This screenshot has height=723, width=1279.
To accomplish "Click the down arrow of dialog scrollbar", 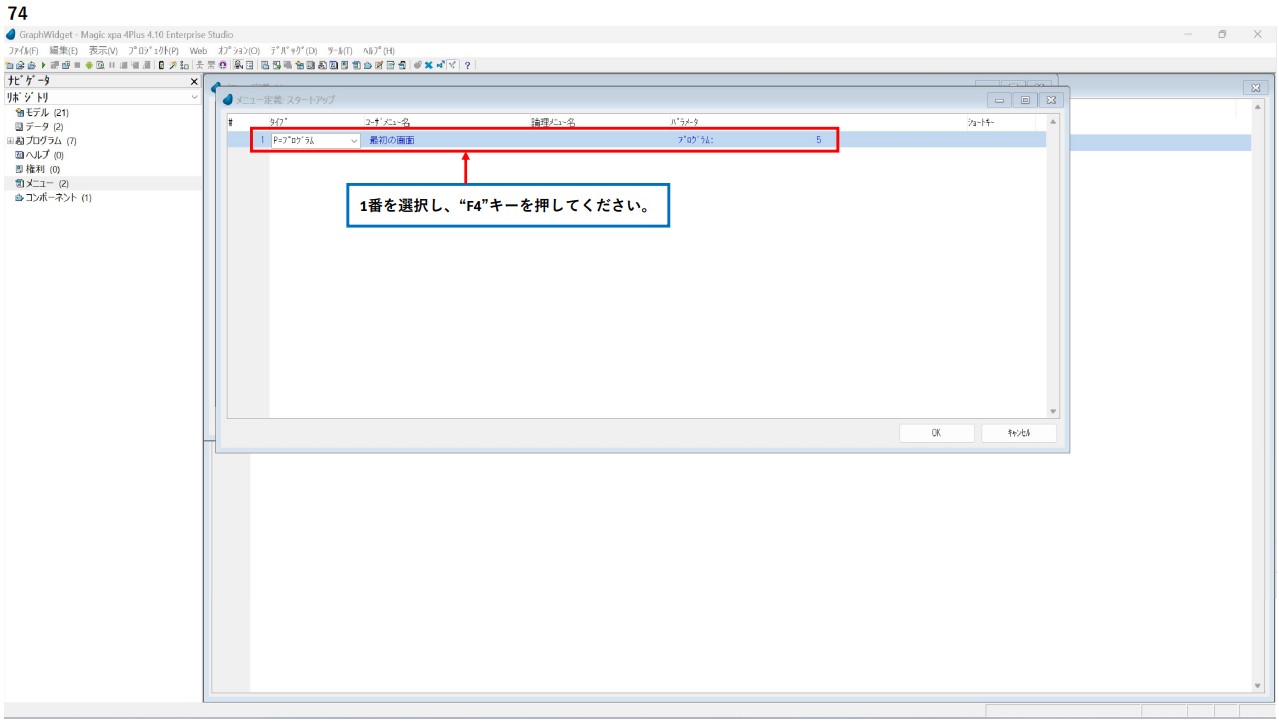I will 1052,411.
